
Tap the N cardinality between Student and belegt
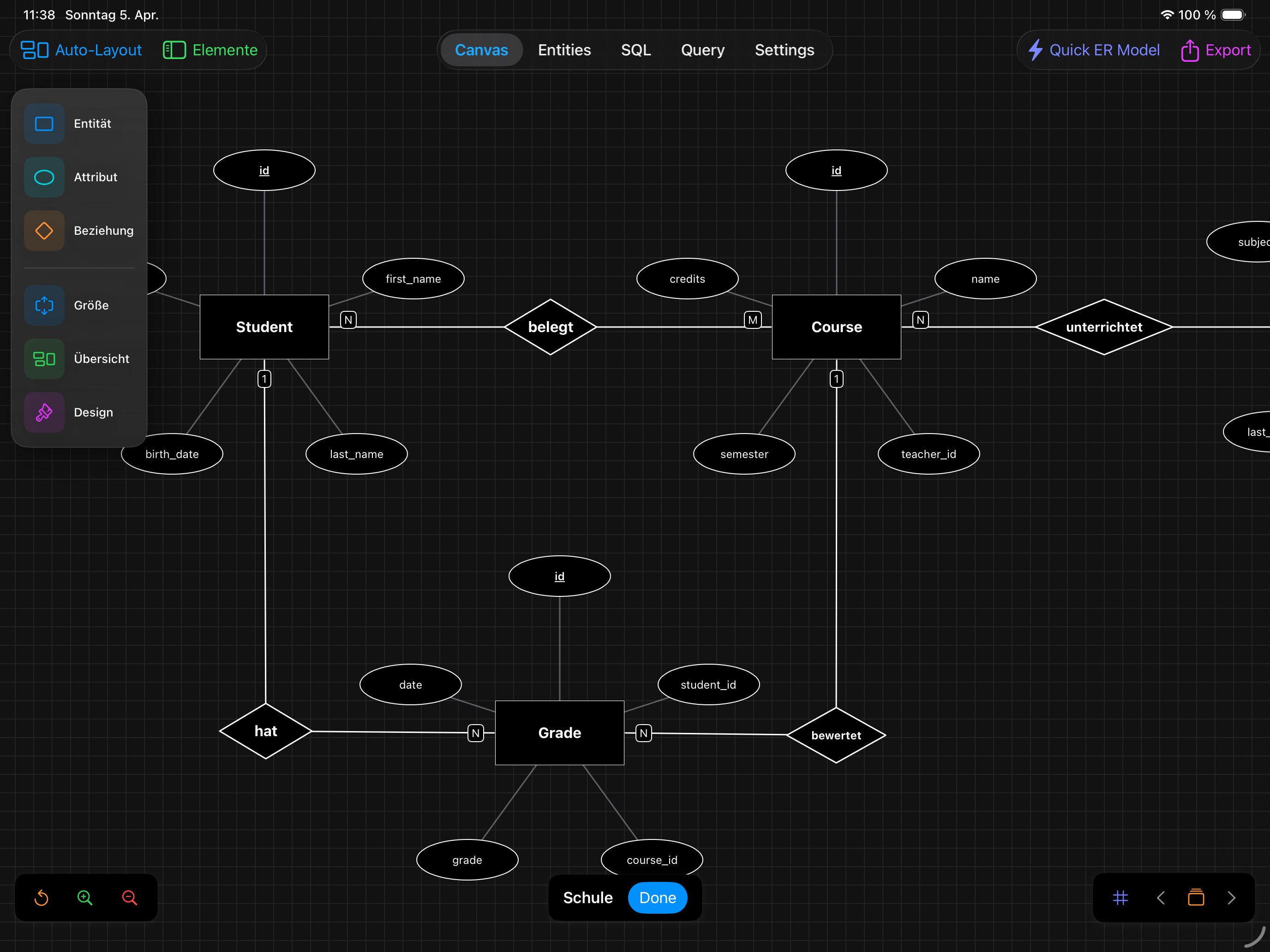tap(348, 320)
